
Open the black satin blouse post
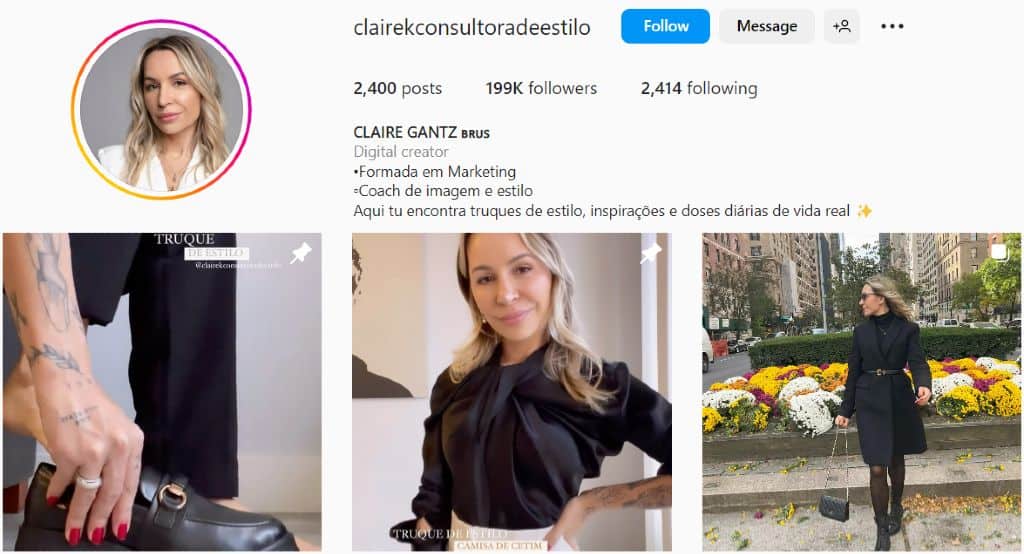(x=511, y=392)
